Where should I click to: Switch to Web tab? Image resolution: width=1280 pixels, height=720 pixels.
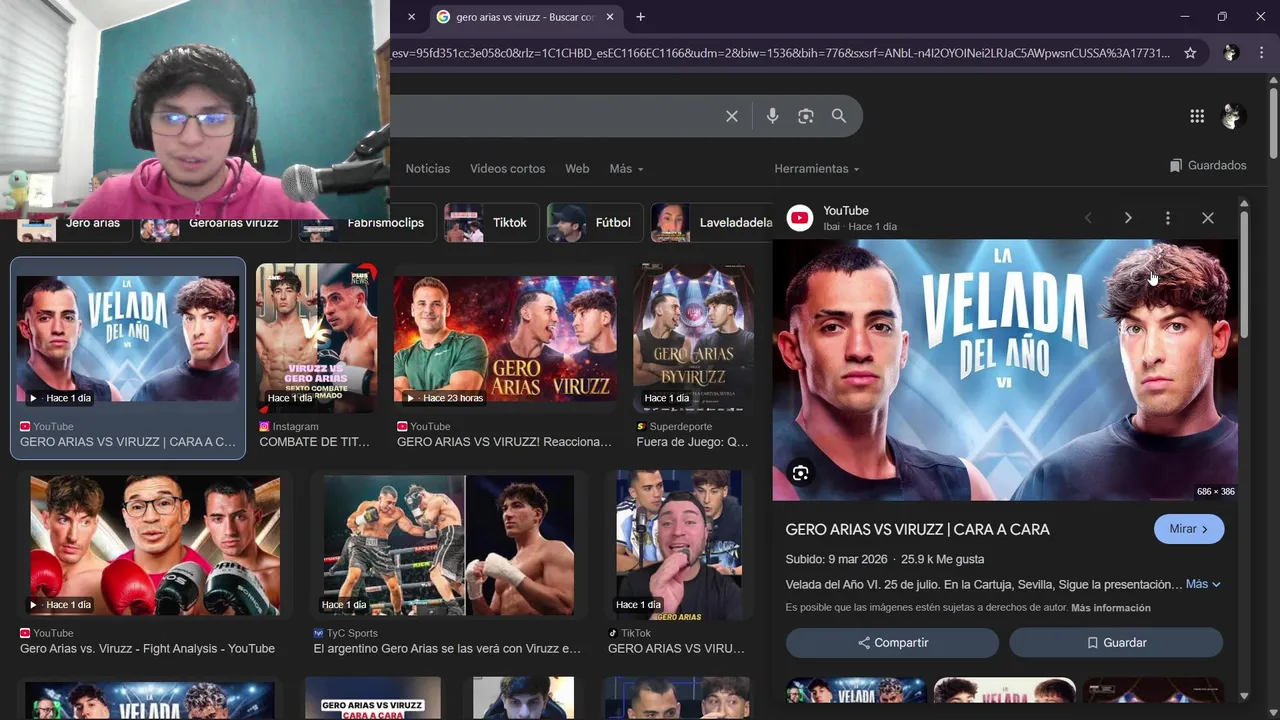[577, 169]
